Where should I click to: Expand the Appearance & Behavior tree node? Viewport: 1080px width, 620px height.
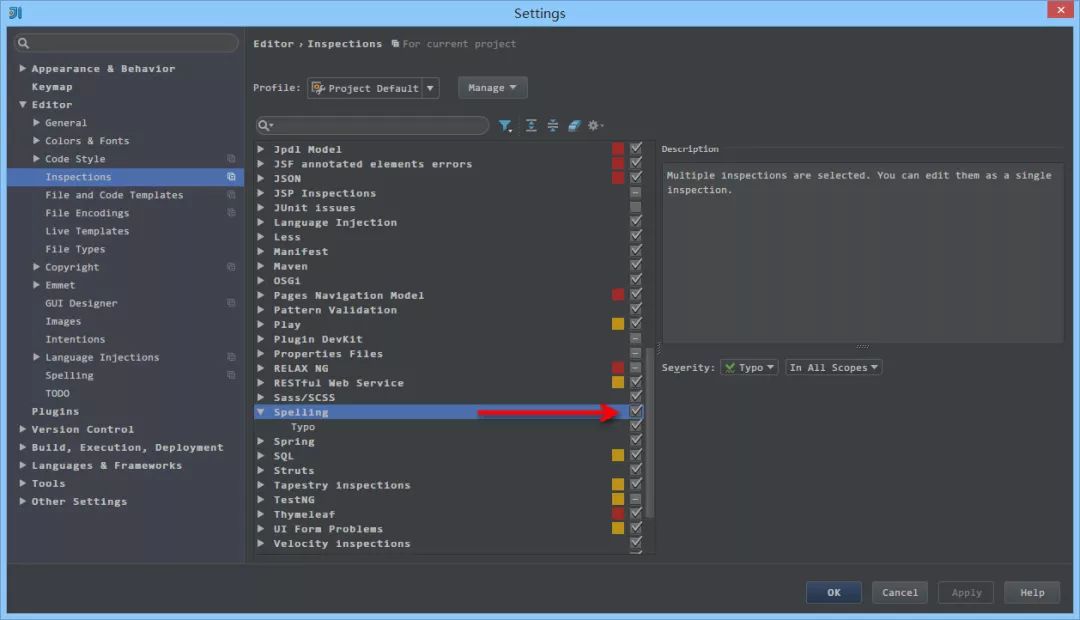23,69
